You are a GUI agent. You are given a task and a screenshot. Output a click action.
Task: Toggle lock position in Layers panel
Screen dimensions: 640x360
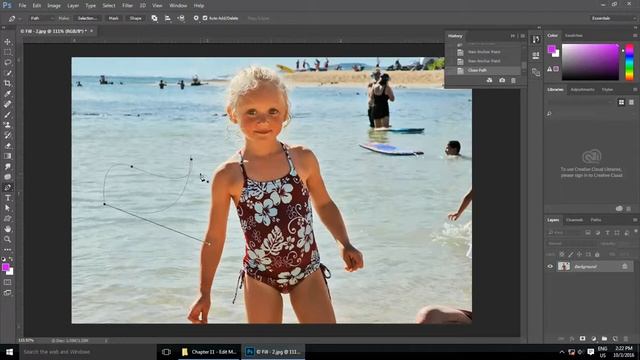coord(579,254)
